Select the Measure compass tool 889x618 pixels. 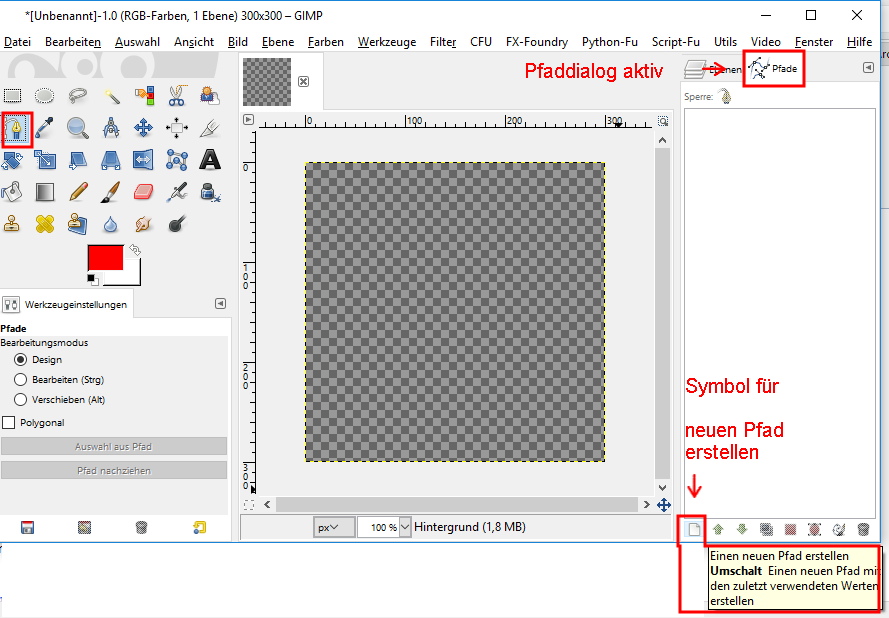111,128
